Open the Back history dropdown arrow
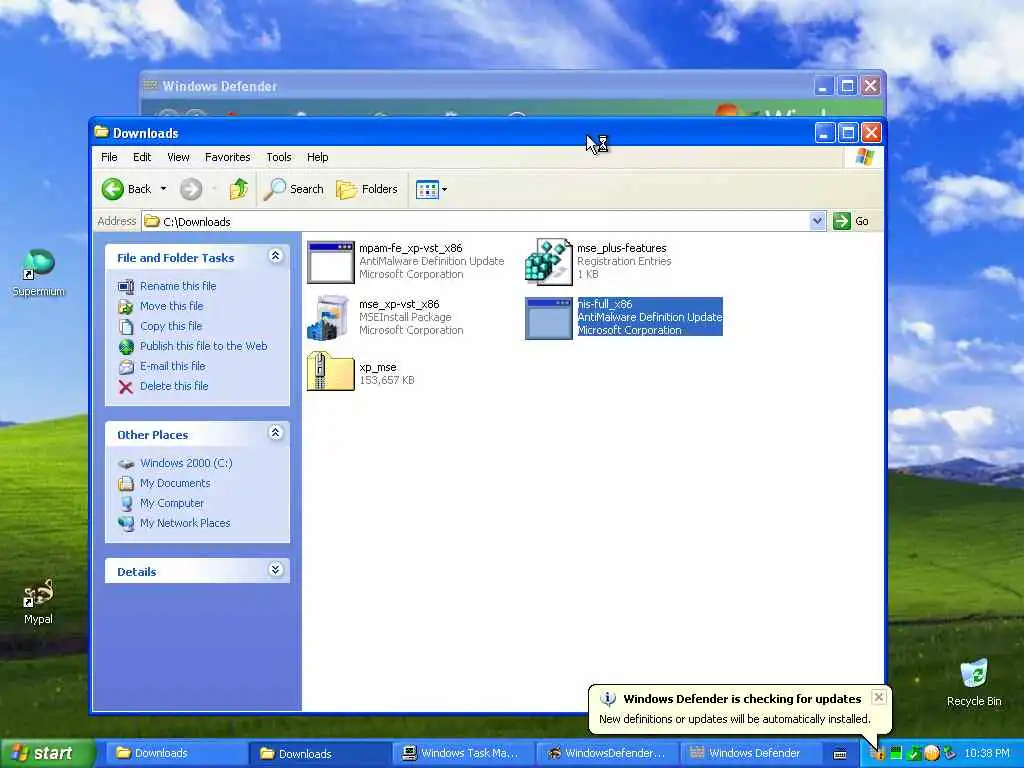Viewport: 1024px width, 768px height. (x=163, y=189)
